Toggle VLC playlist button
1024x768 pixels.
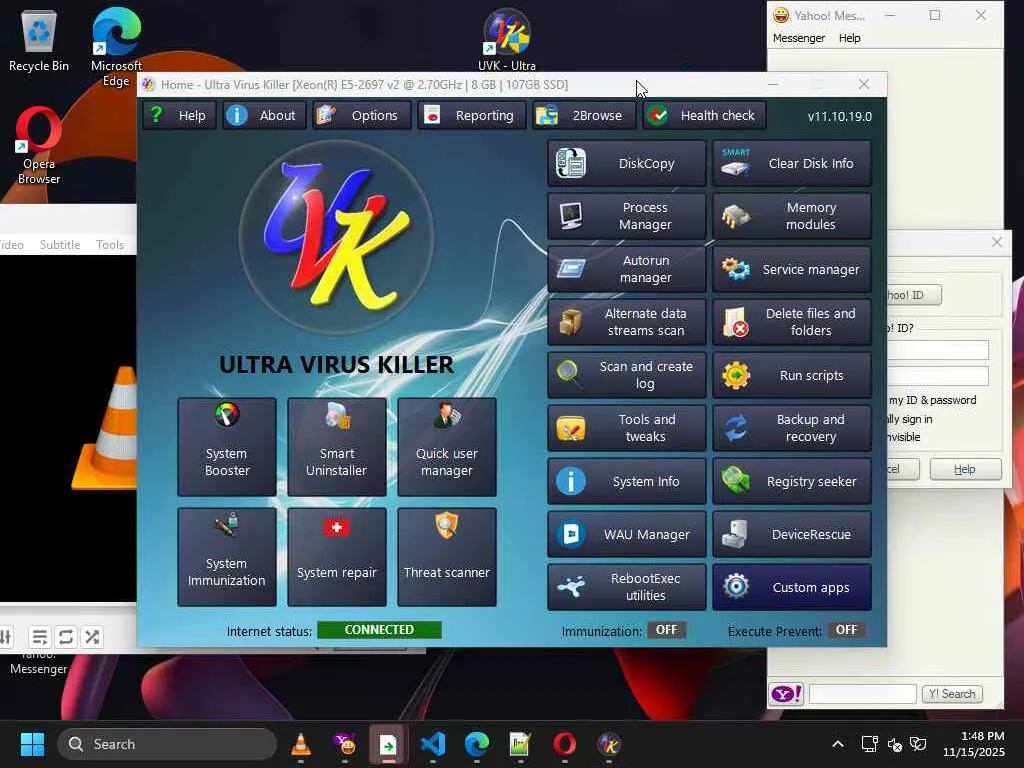coord(40,637)
